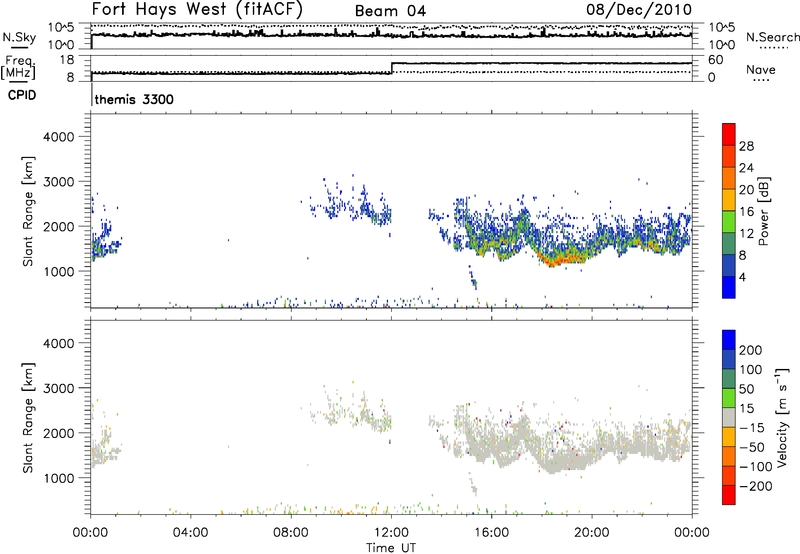Click the 'themis 3300' CPID text
Viewport: 800px width, 554px height.
[x=134, y=99]
